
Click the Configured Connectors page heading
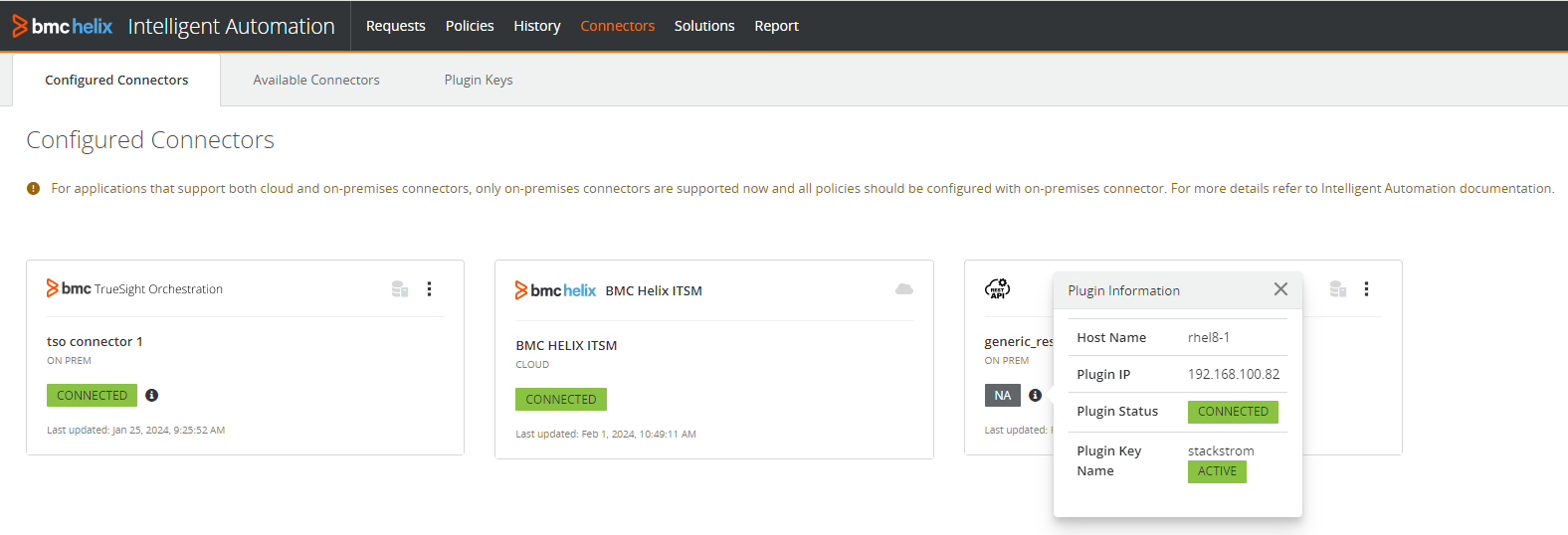[150, 140]
